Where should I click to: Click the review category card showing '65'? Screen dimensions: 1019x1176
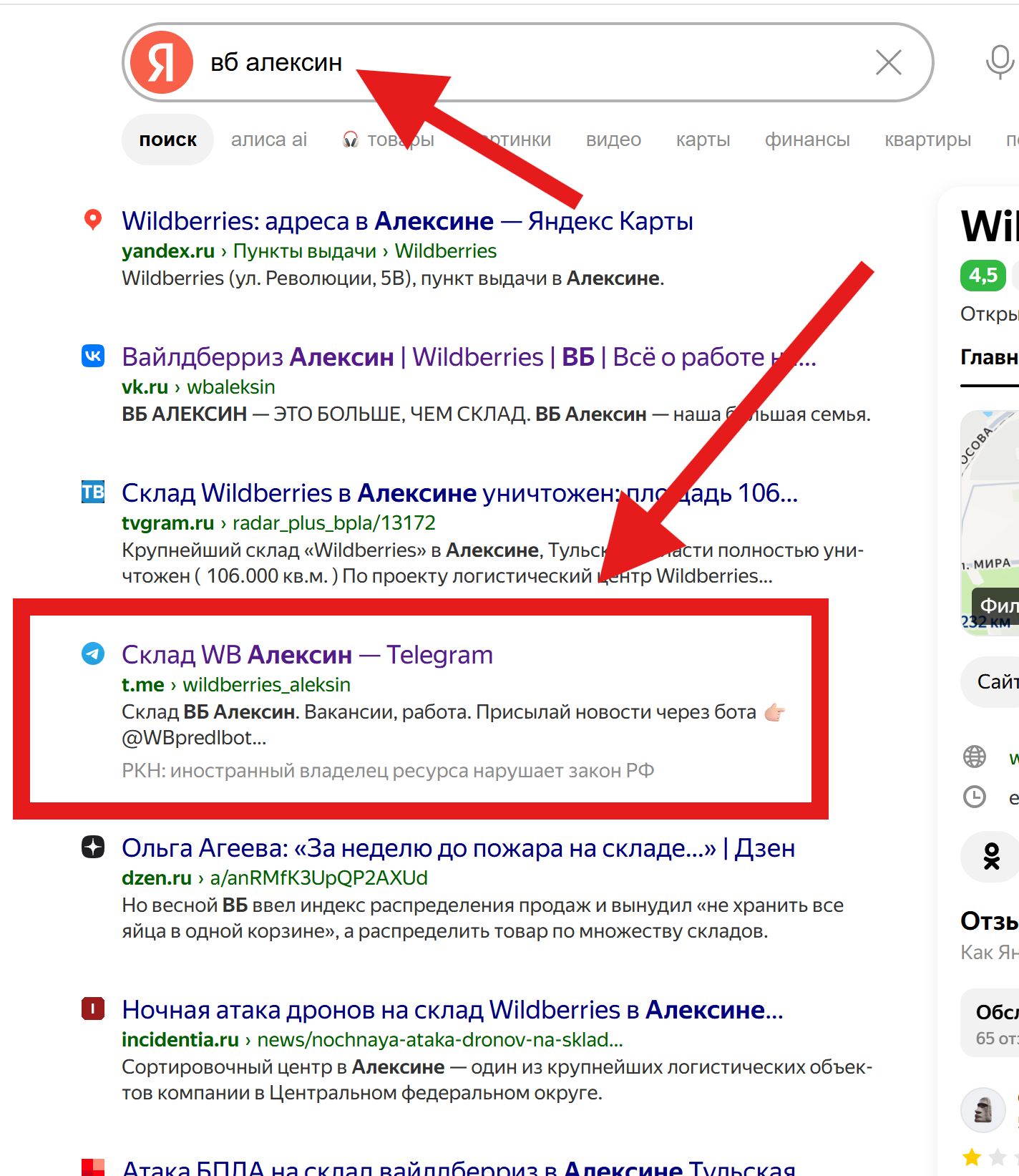pos(990,1024)
